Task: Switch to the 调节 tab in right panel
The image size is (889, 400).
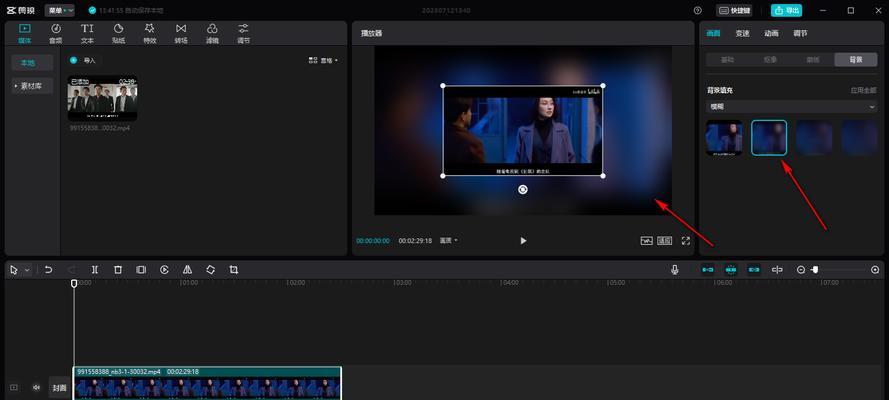Action: click(800, 33)
